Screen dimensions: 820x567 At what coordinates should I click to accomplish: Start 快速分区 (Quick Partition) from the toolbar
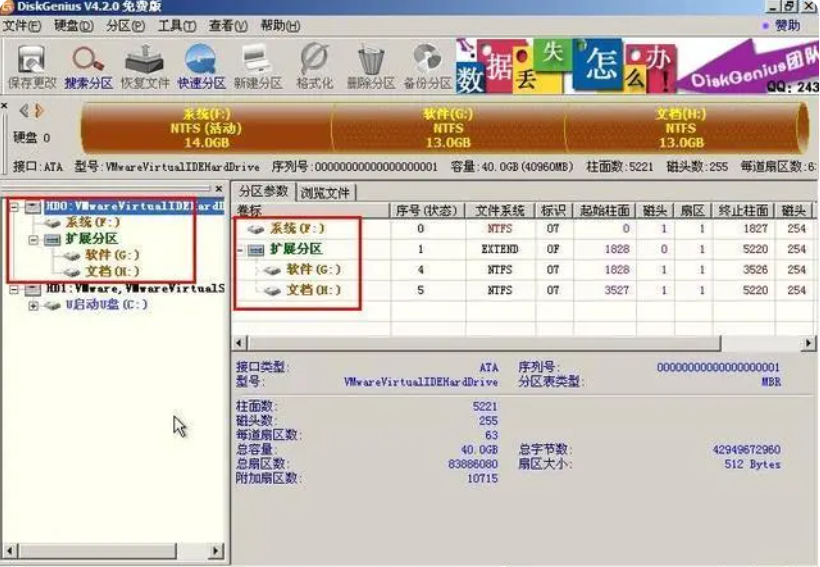click(201, 66)
